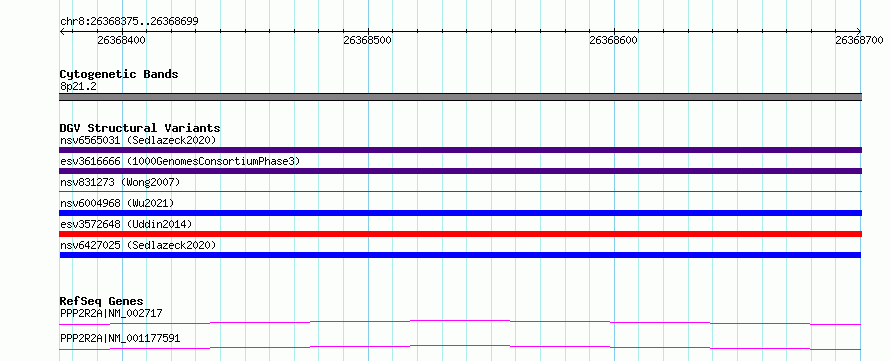The height and width of the screenshot is (361, 890).
Task: Click the 26368700 ruler position label
Action: click(x=859, y=40)
